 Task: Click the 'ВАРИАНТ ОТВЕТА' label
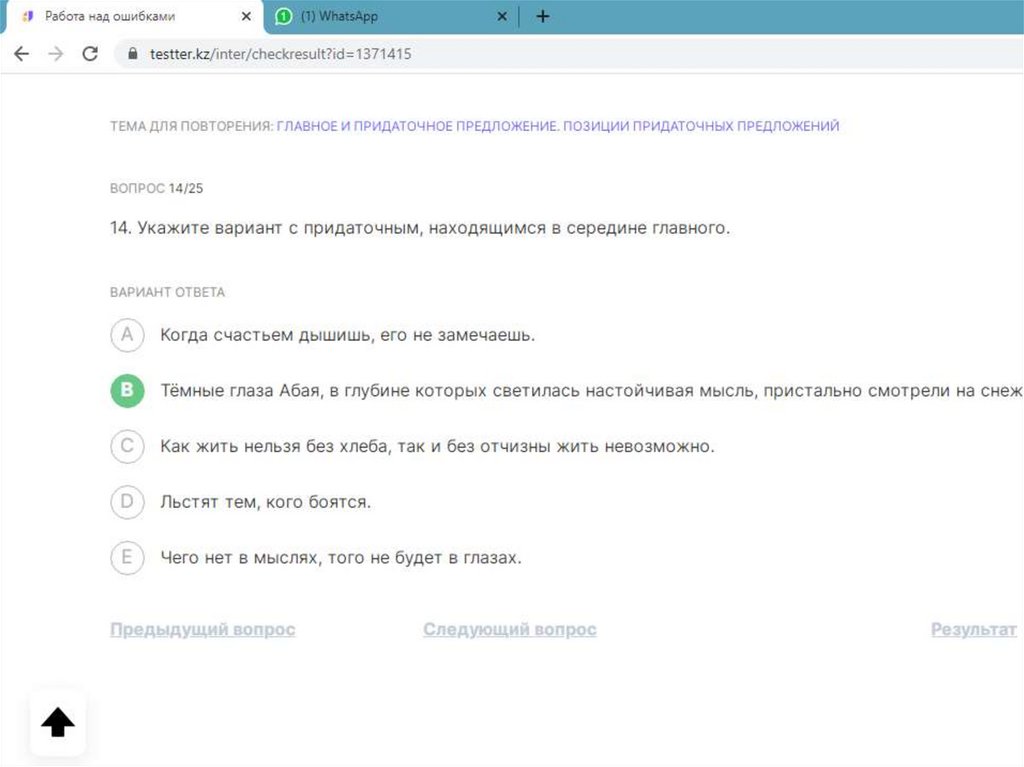(x=167, y=292)
